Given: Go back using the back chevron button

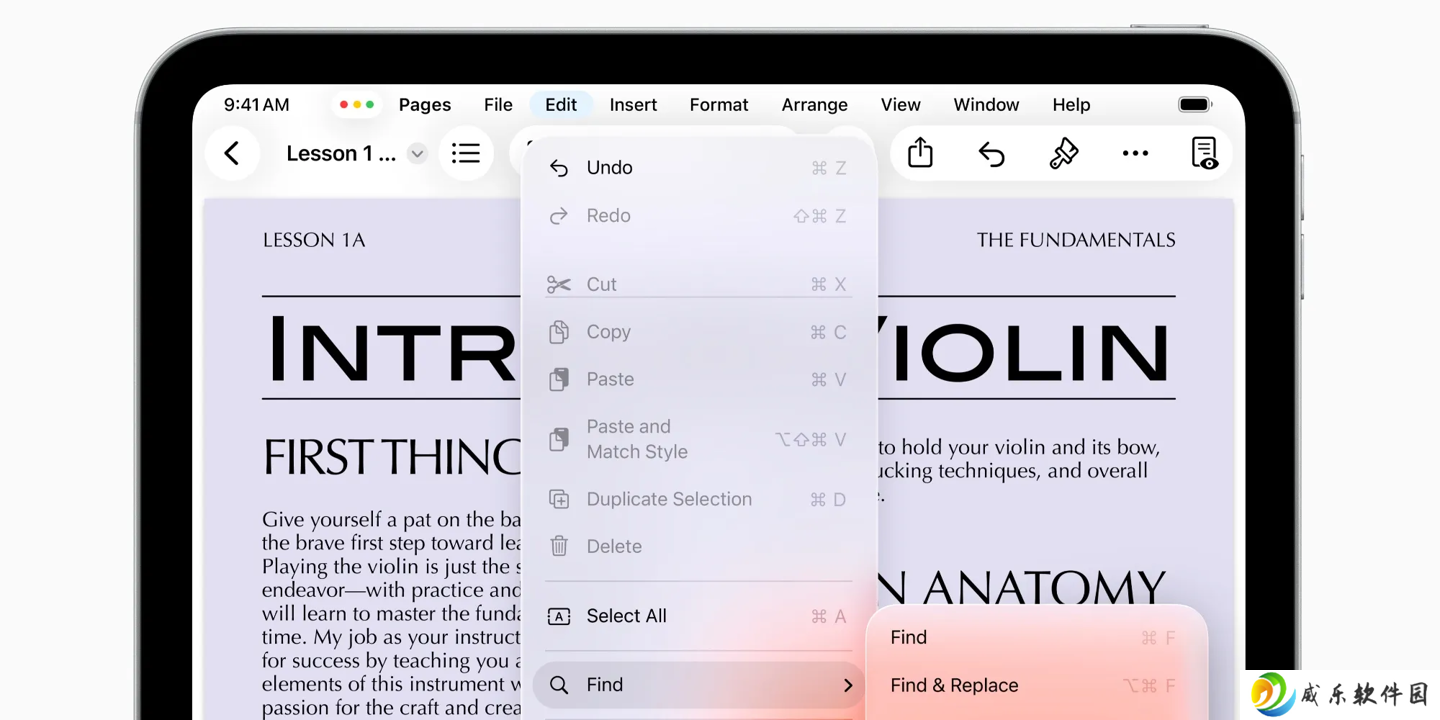Looking at the screenshot, I should pyautogui.click(x=232, y=153).
